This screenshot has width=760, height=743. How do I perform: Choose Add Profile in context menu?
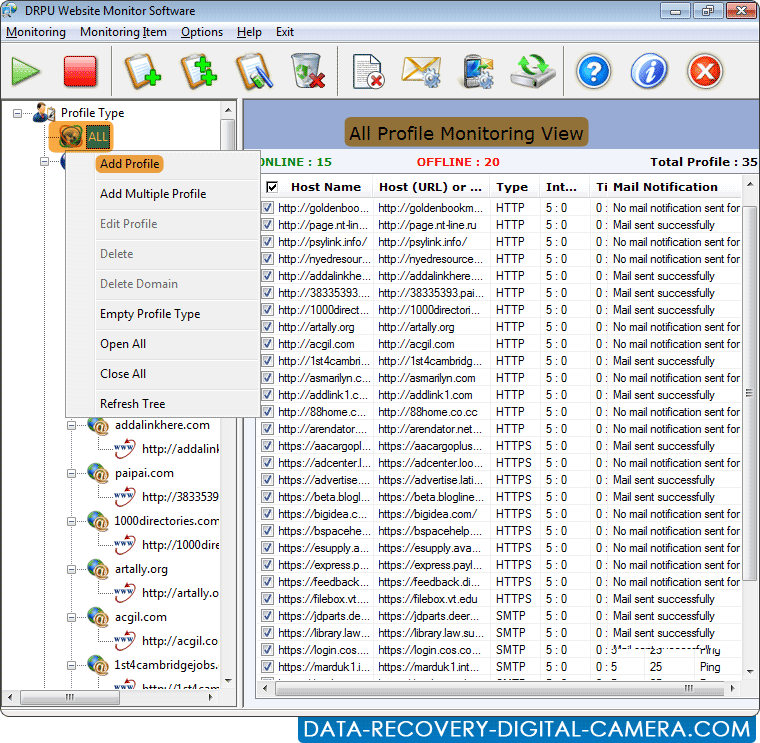click(x=129, y=164)
